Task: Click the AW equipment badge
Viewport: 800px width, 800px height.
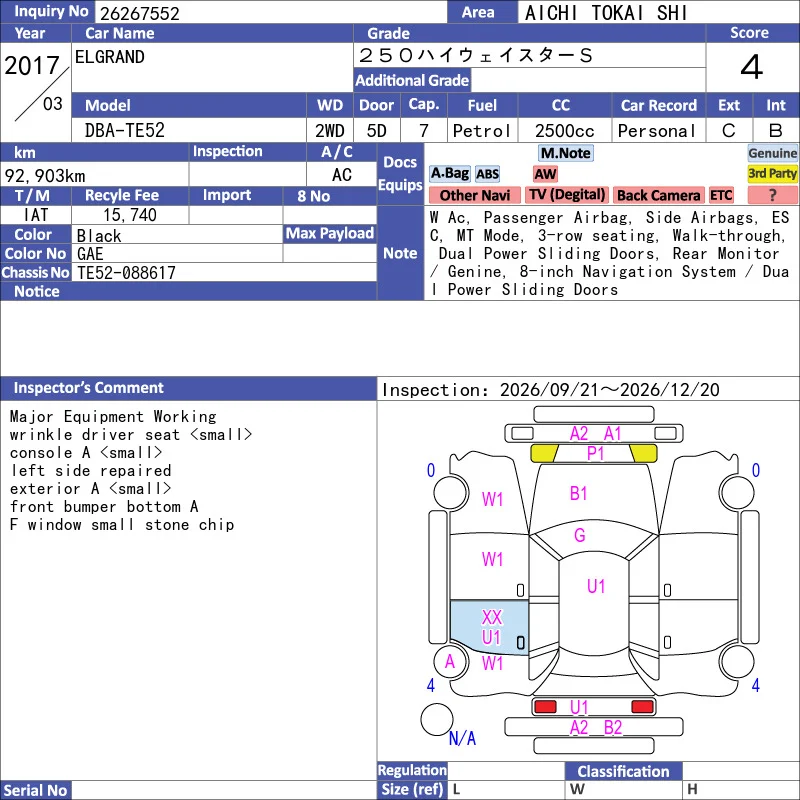Action: pos(545,174)
